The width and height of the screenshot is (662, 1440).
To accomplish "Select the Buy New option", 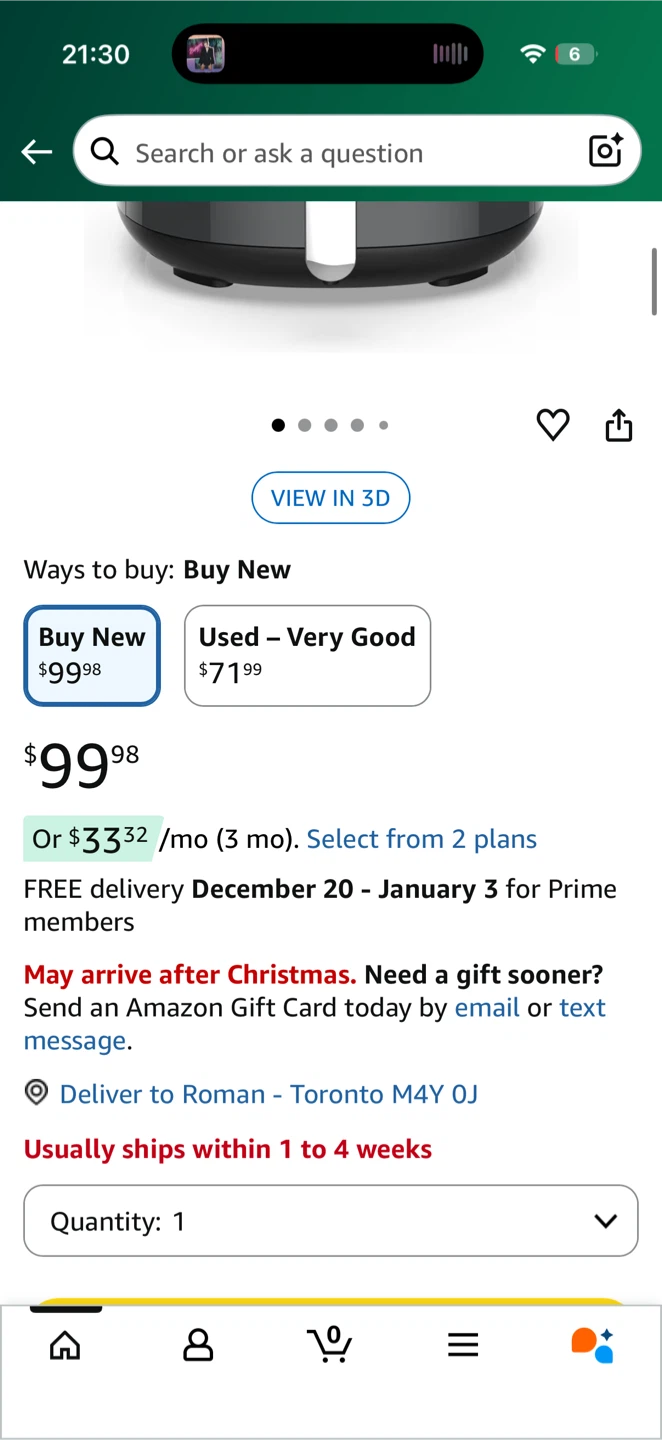I will click(92, 656).
